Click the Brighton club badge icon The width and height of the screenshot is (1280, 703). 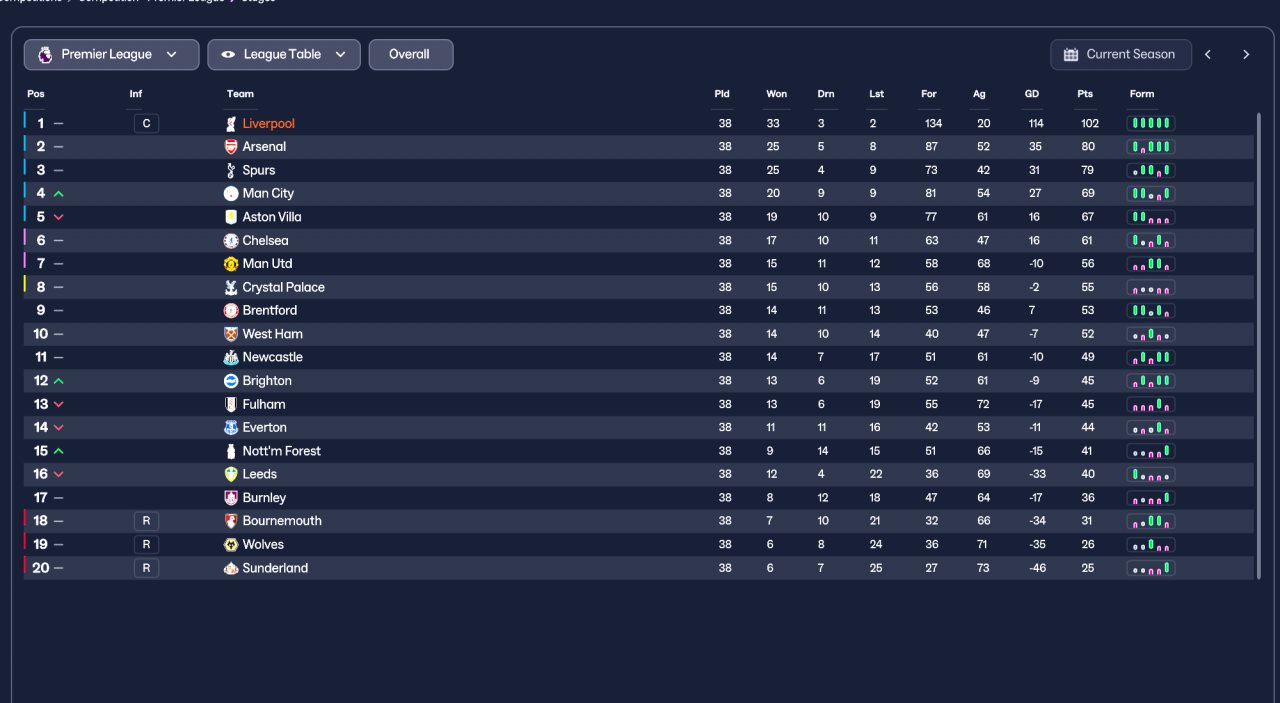pyautogui.click(x=231, y=381)
